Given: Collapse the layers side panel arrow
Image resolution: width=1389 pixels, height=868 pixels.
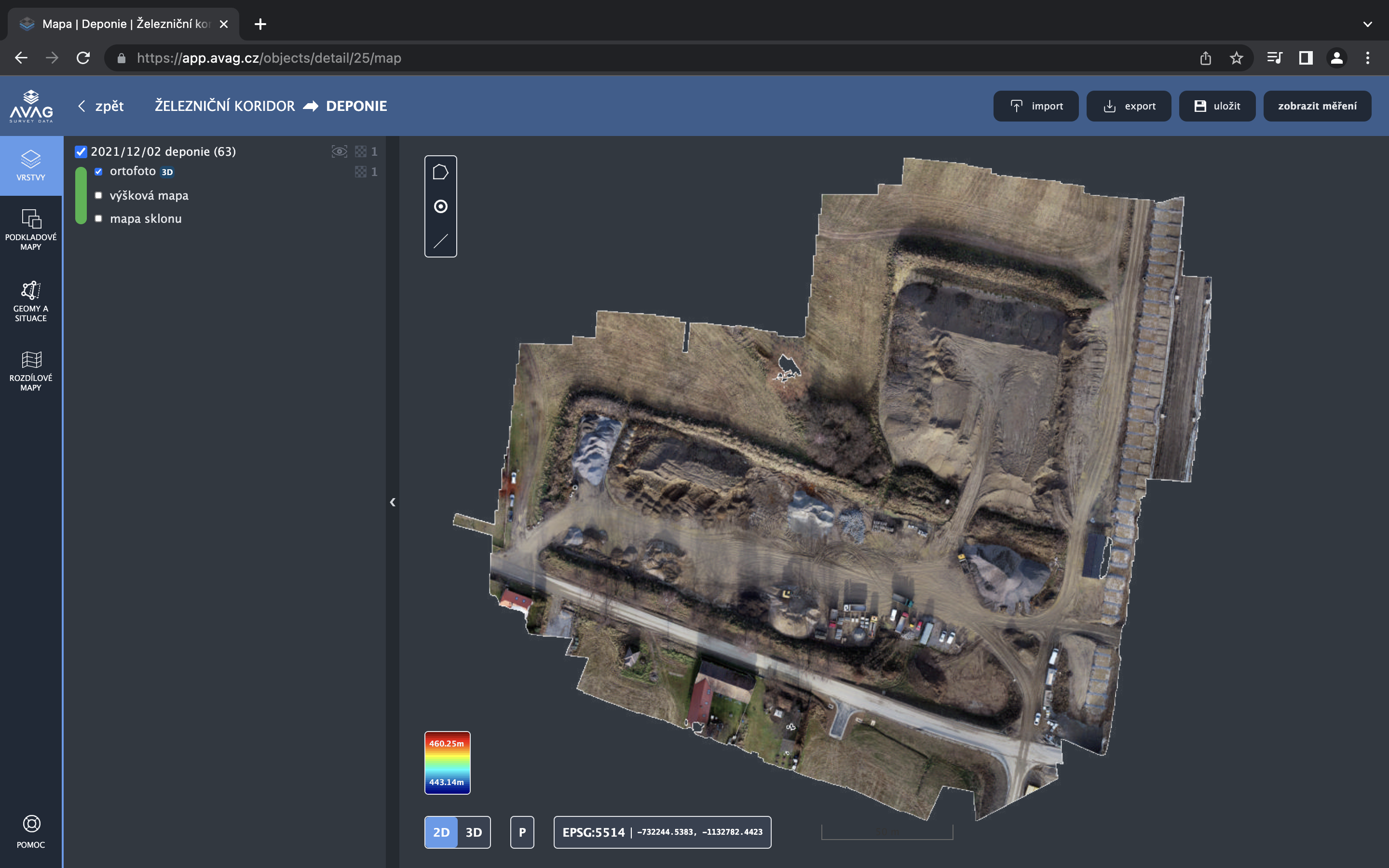Looking at the screenshot, I should [x=393, y=502].
